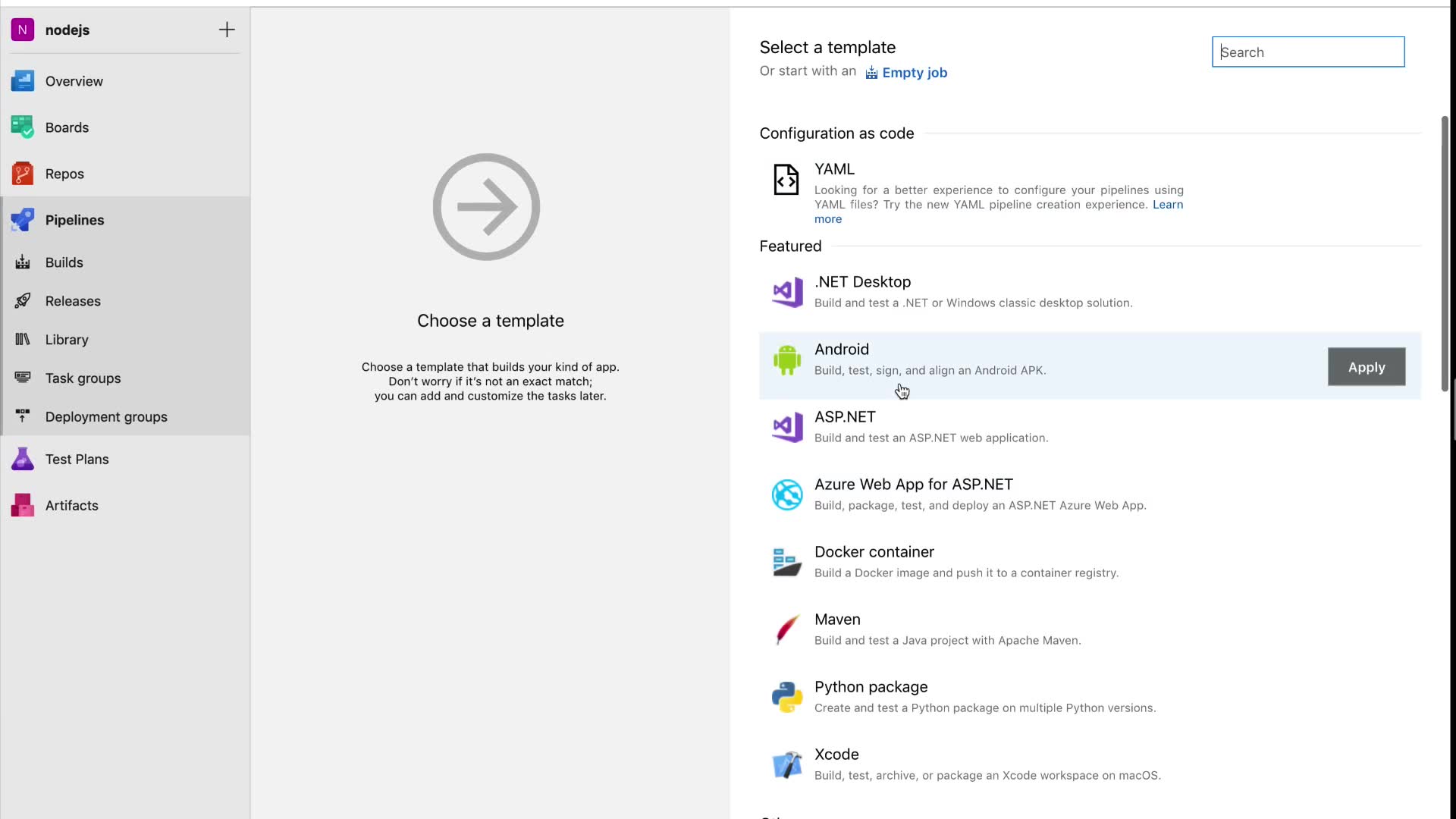The width and height of the screenshot is (1456, 819).
Task: Apply the Android template
Action: click(x=1366, y=367)
